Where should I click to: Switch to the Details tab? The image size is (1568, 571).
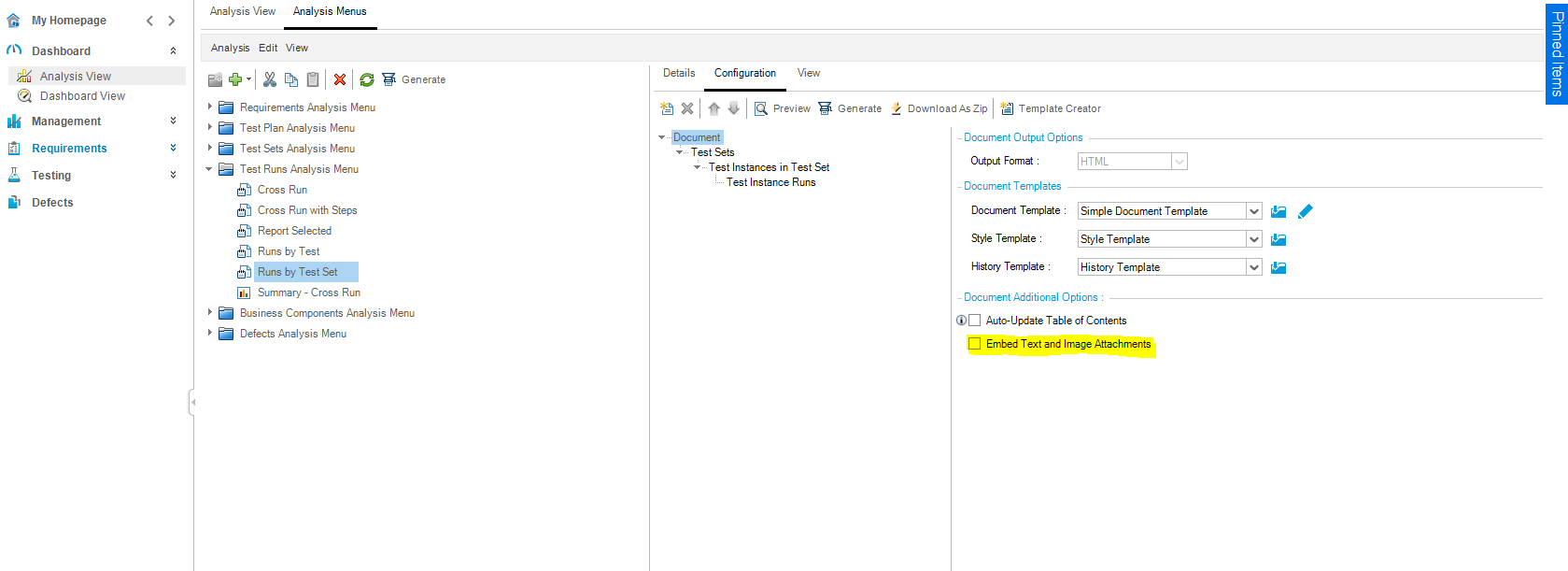click(x=679, y=73)
